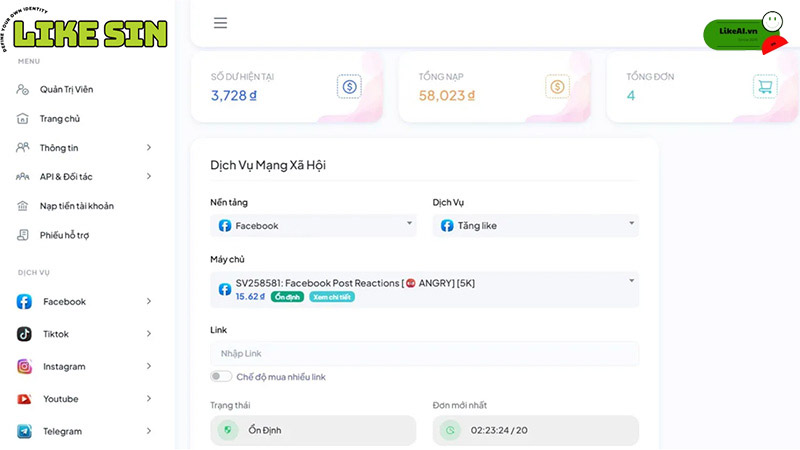
Task: Open the Máy chủ server dropdown
Action: pos(424,289)
